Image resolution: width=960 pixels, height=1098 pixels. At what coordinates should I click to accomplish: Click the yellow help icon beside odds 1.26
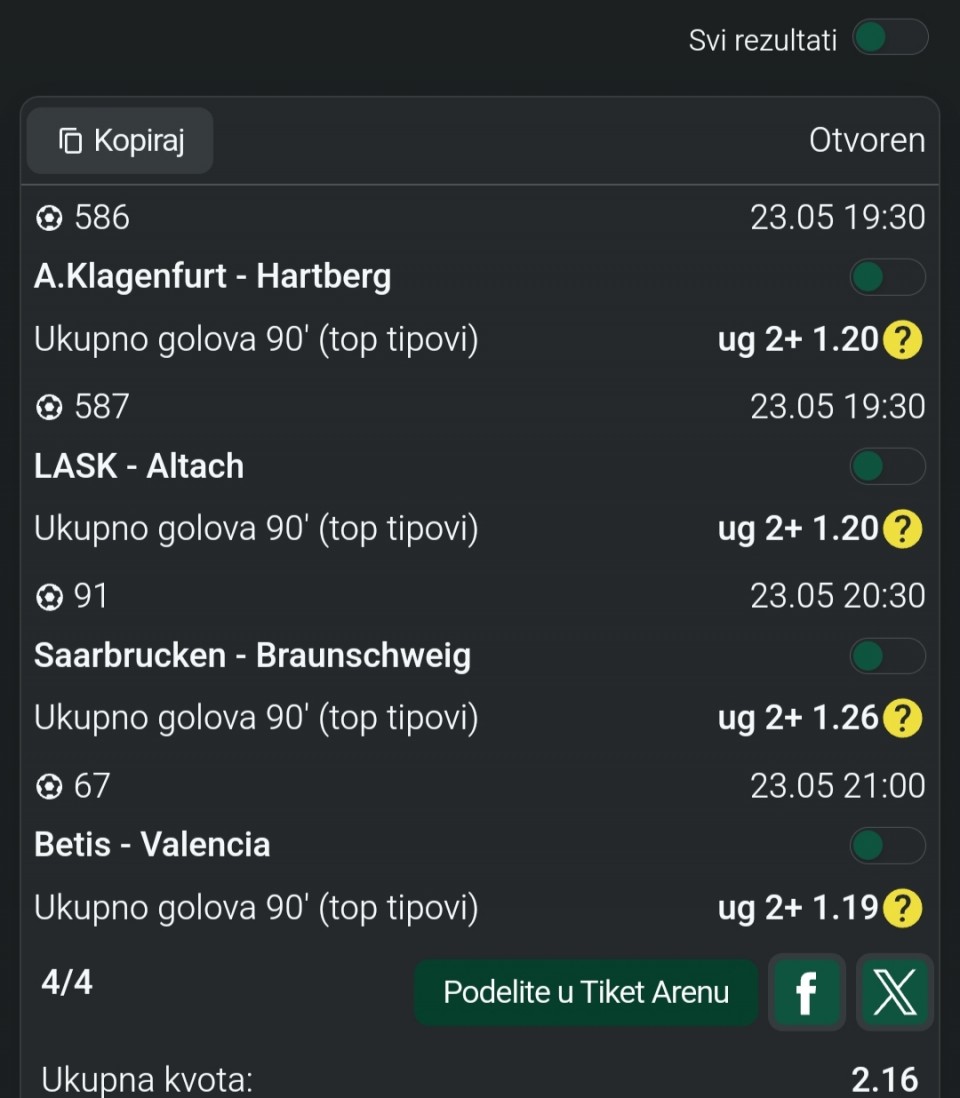902,718
